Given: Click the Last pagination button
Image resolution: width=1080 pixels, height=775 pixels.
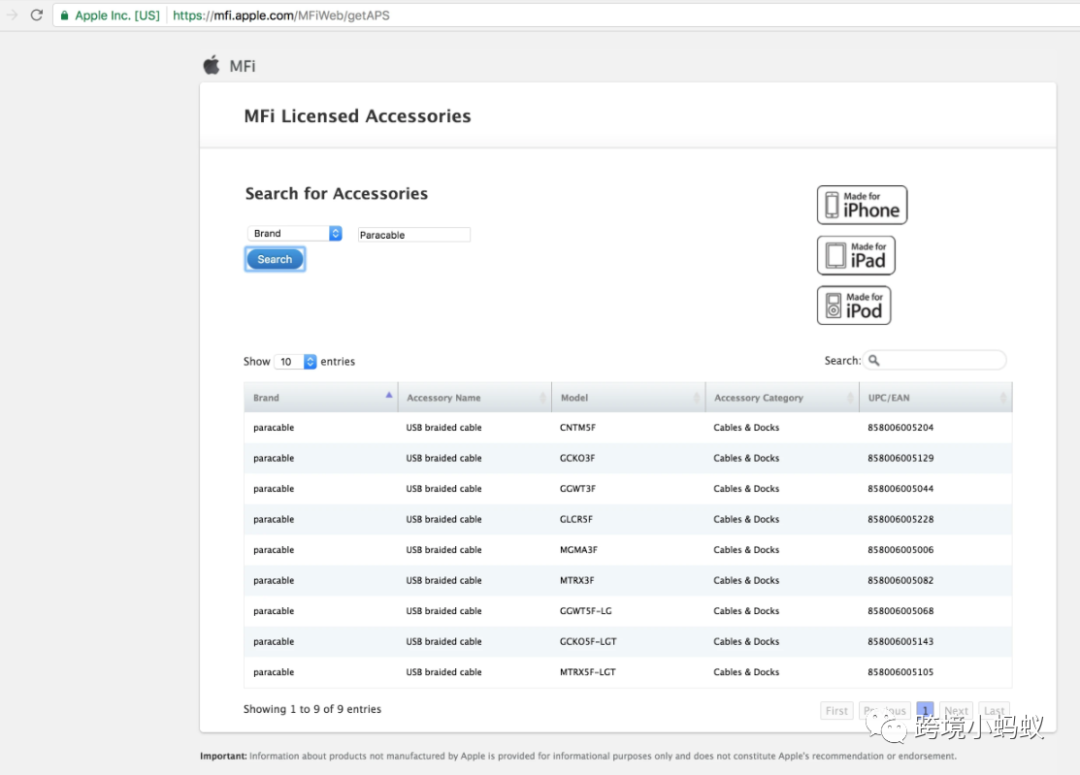Looking at the screenshot, I should [994, 710].
